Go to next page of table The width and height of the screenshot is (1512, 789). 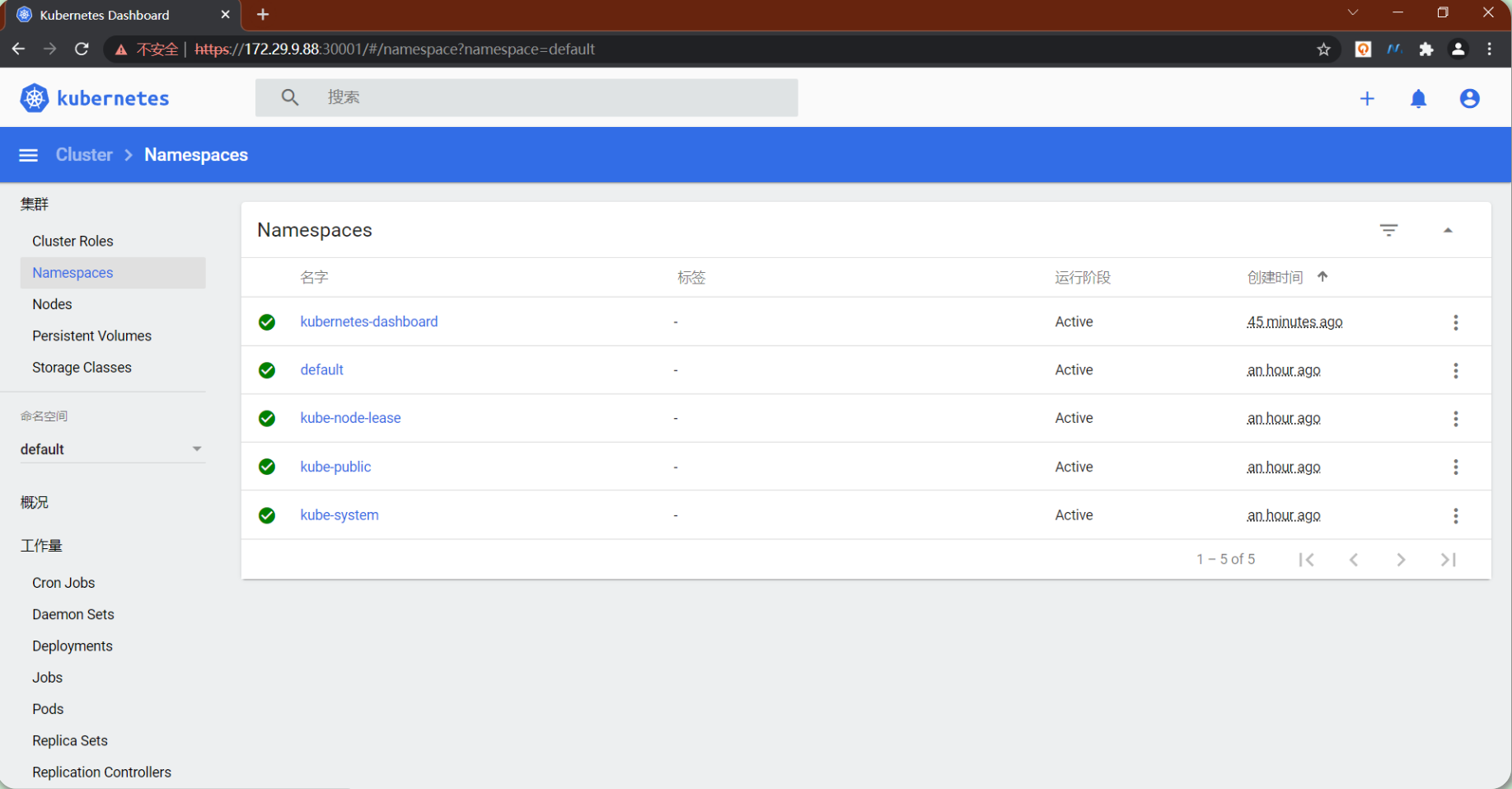tap(1401, 560)
